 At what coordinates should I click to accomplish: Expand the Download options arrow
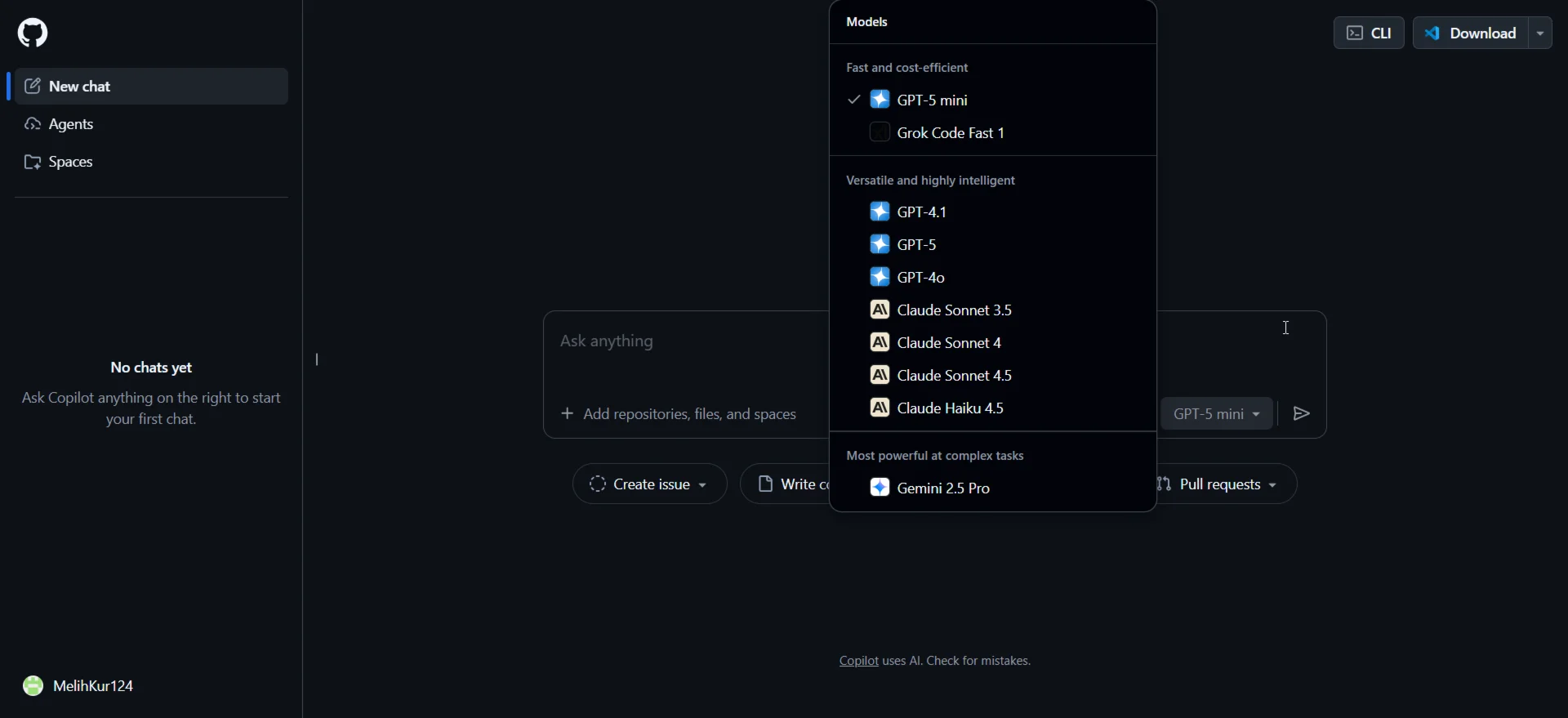point(1540,33)
